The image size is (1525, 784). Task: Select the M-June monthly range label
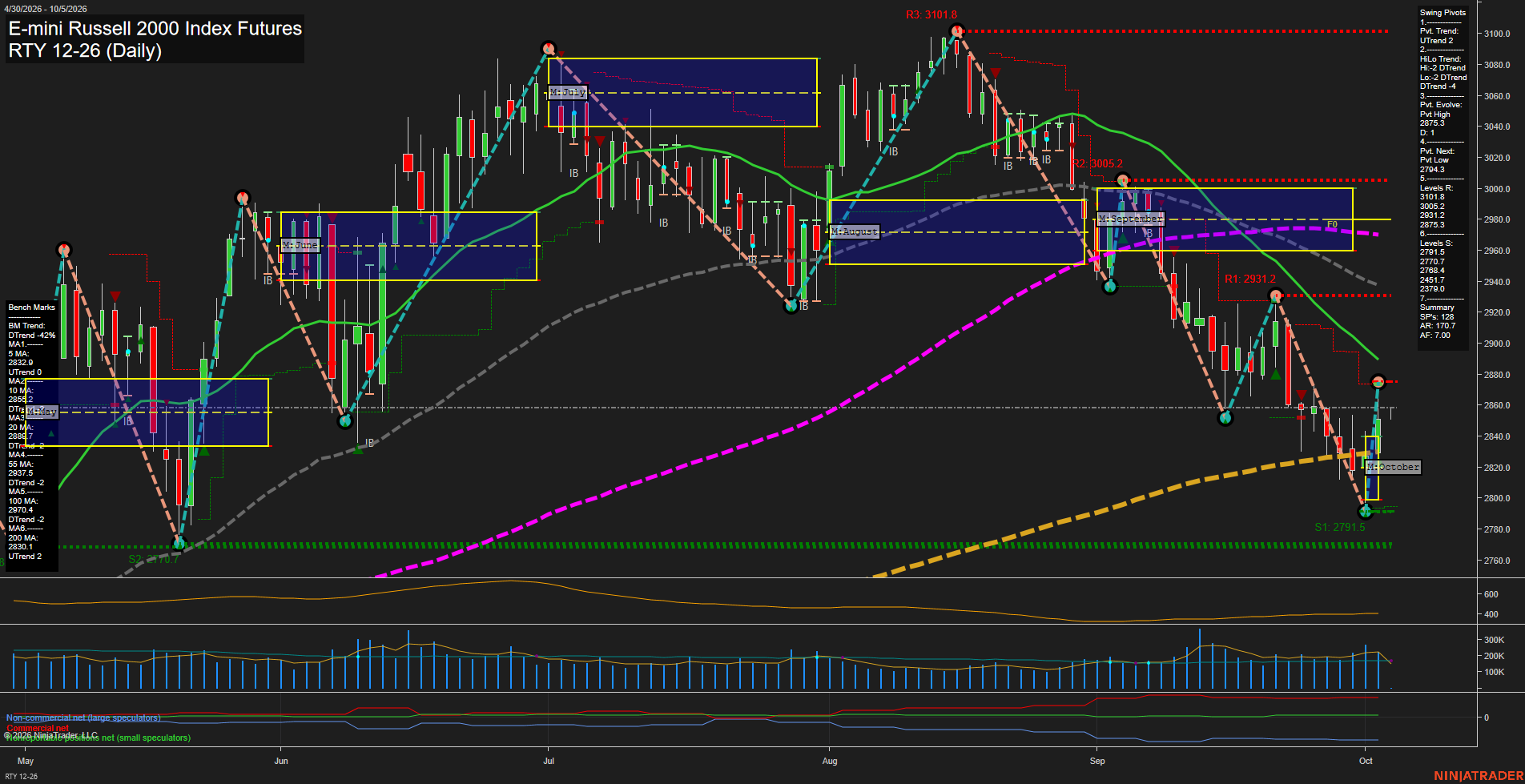[300, 245]
